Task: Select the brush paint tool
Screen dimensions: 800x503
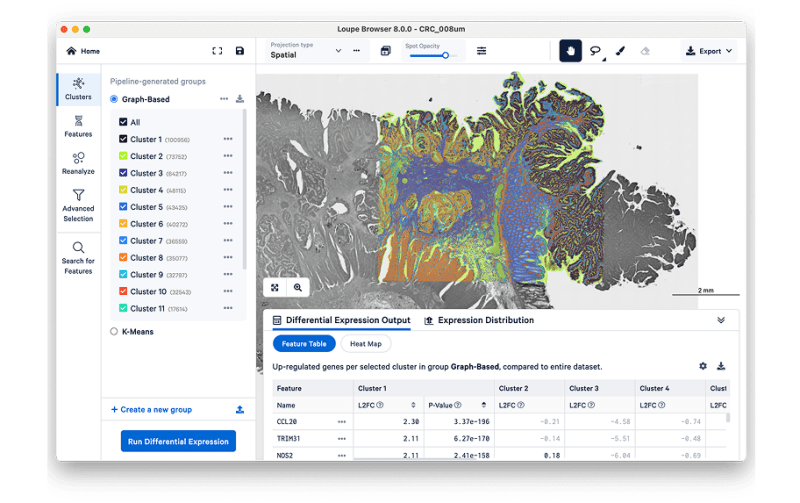Action: (620, 51)
